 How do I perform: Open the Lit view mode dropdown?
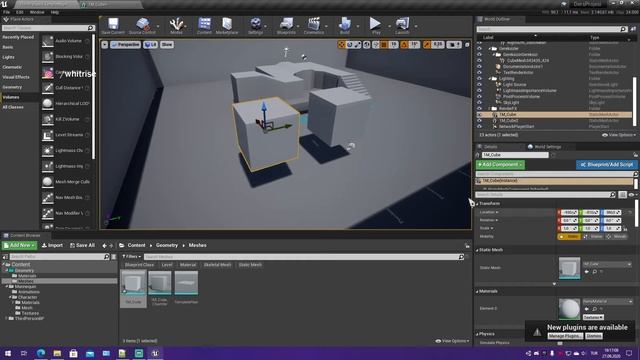pyautogui.click(x=150, y=44)
